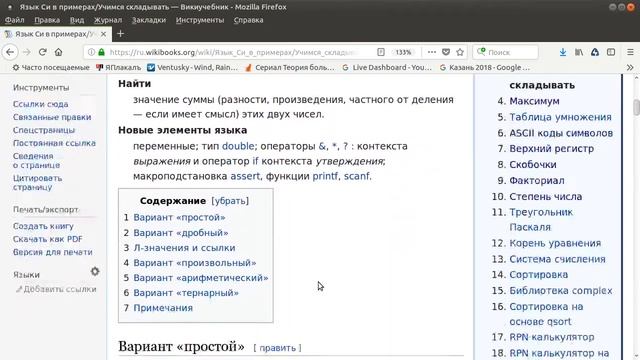Open Казань 2018 - Google bookmark
The height and width of the screenshot is (360, 640).
485,67
